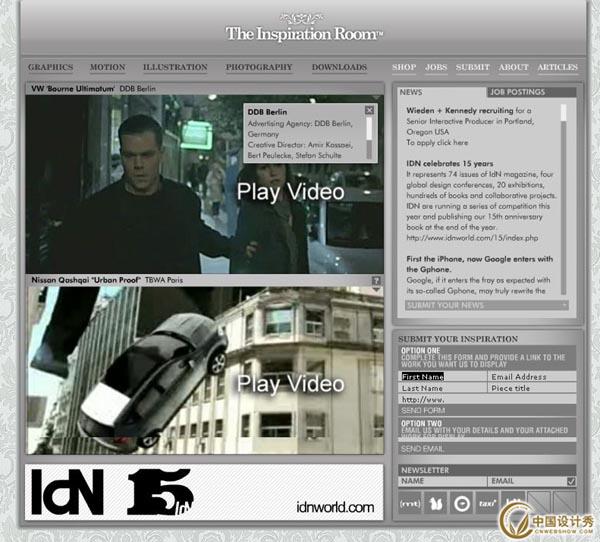Screen dimensions: 600x542
Task: Play the Nissan Qashqai Urban Proof video
Action: point(290,384)
